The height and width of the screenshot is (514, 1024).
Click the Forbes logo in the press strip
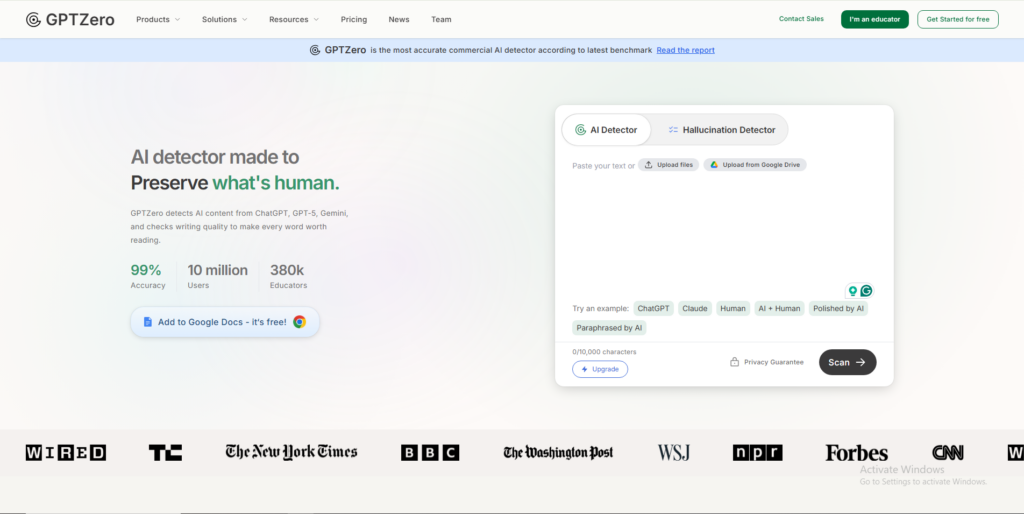[856, 453]
